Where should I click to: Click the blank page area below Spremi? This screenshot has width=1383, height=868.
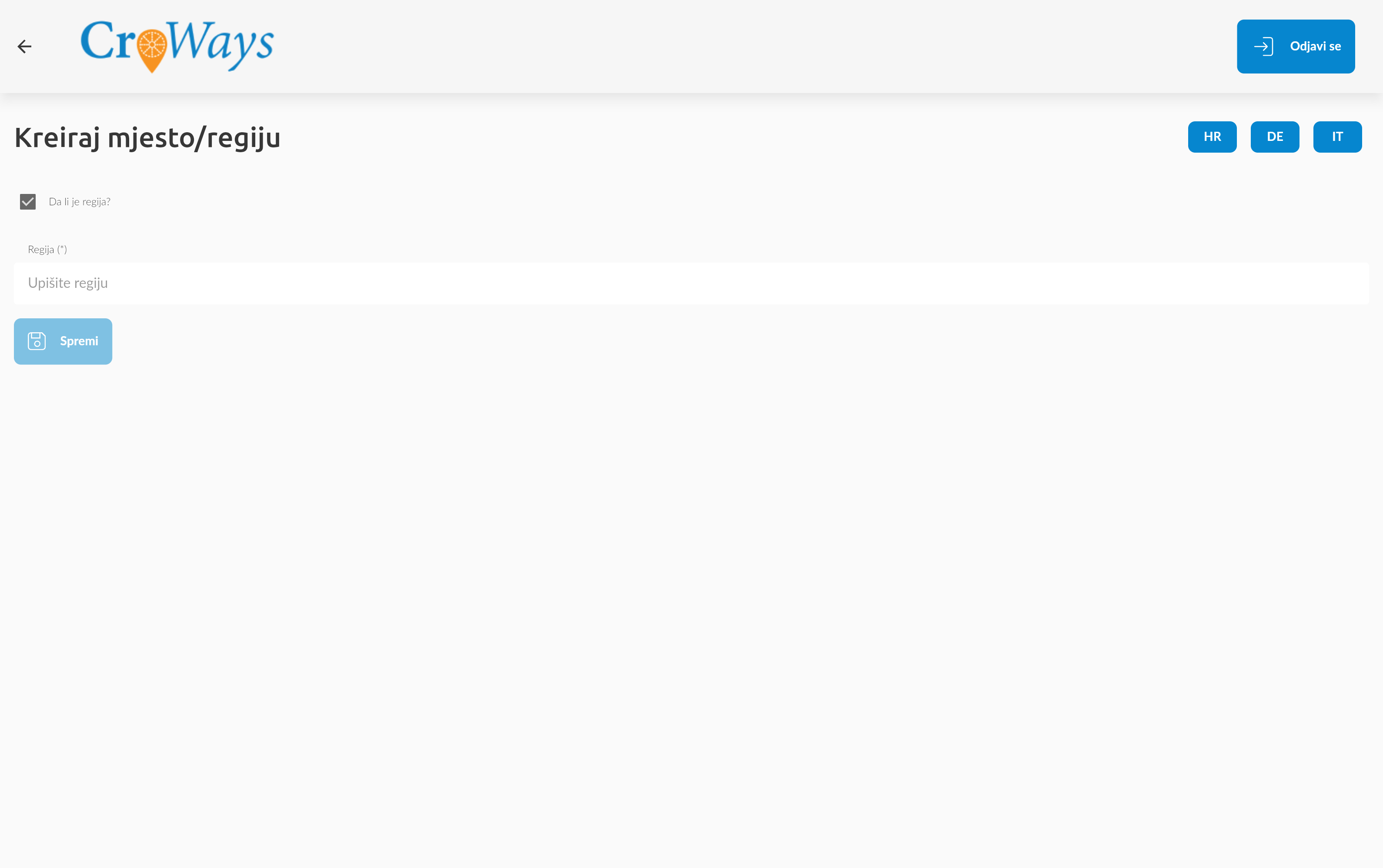(x=689, y=574)
